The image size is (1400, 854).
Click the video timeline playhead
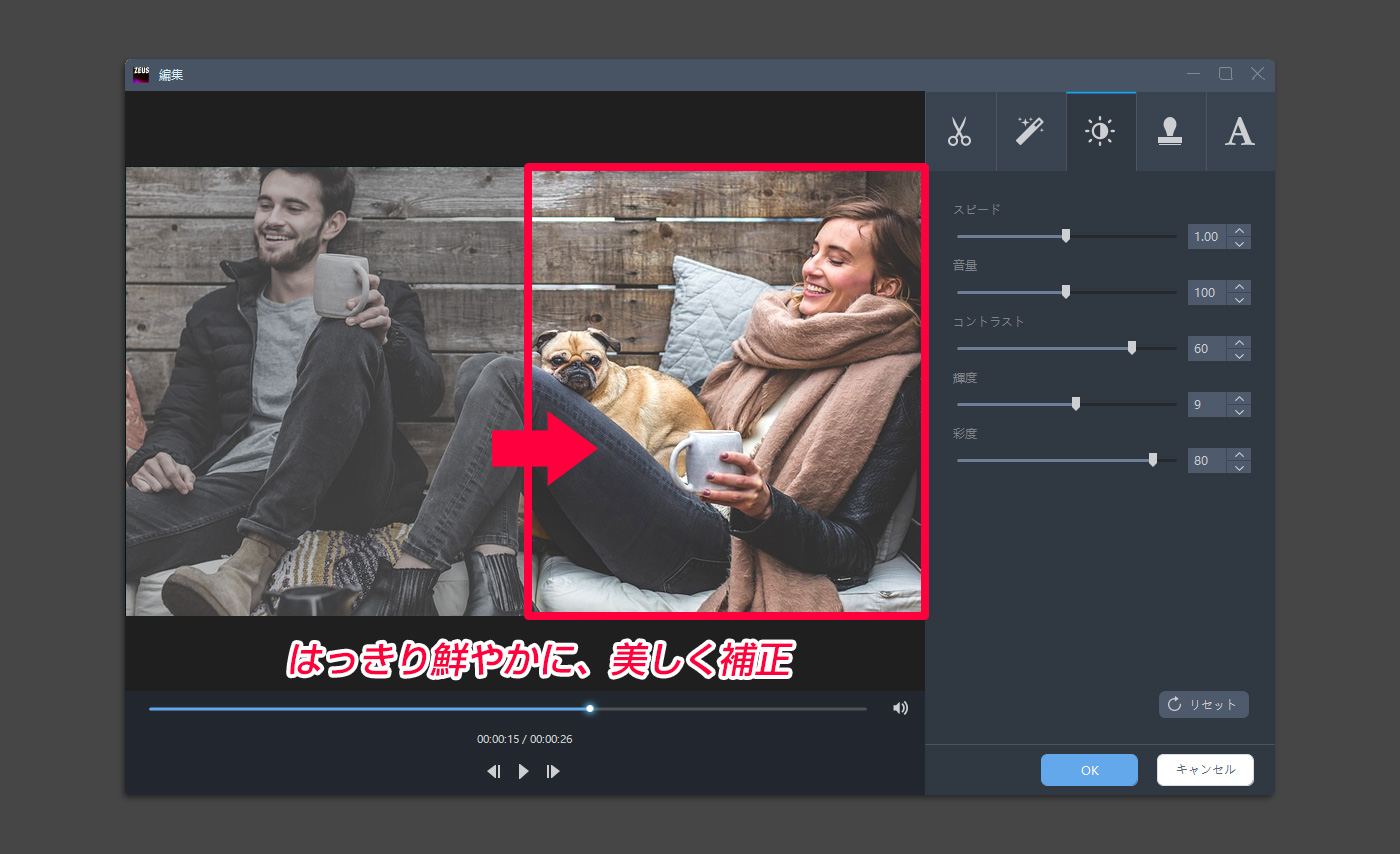point(590,708)
